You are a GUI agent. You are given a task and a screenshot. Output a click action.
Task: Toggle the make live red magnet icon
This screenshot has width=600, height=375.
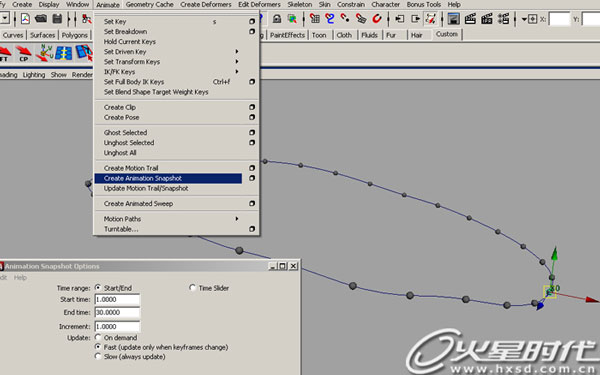[x=377, y=18]
